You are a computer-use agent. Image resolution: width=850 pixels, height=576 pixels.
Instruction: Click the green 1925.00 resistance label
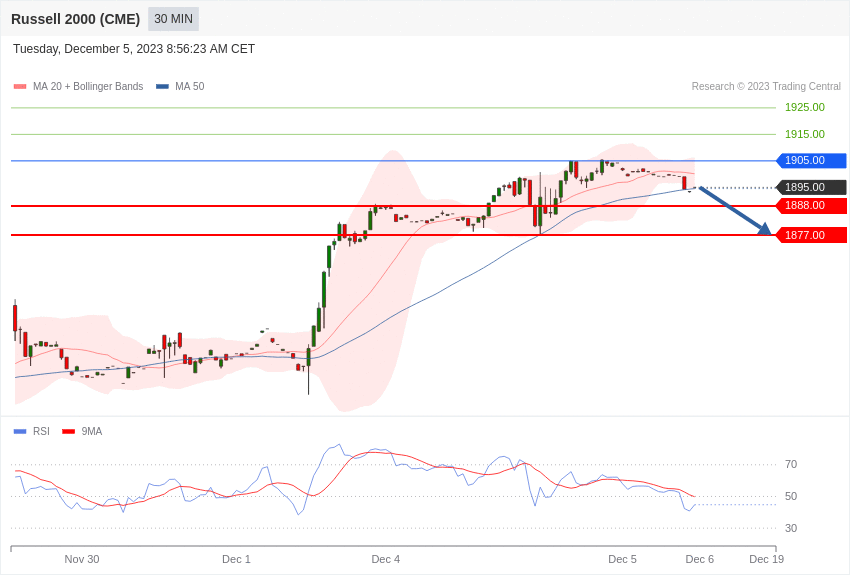tap(805, 107)
